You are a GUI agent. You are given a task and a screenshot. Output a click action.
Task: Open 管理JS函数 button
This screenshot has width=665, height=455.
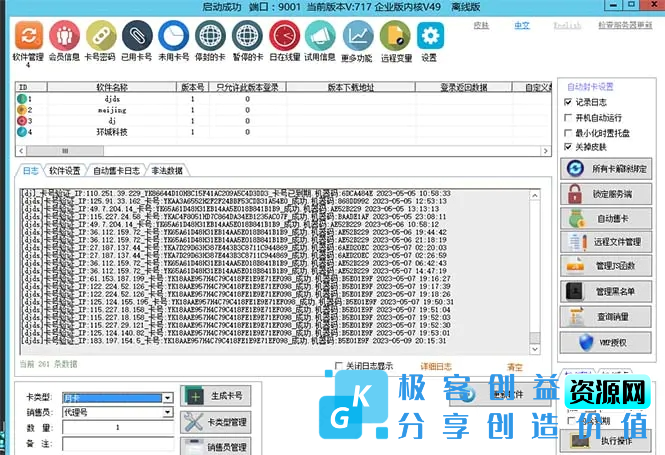tap(606, 266)
